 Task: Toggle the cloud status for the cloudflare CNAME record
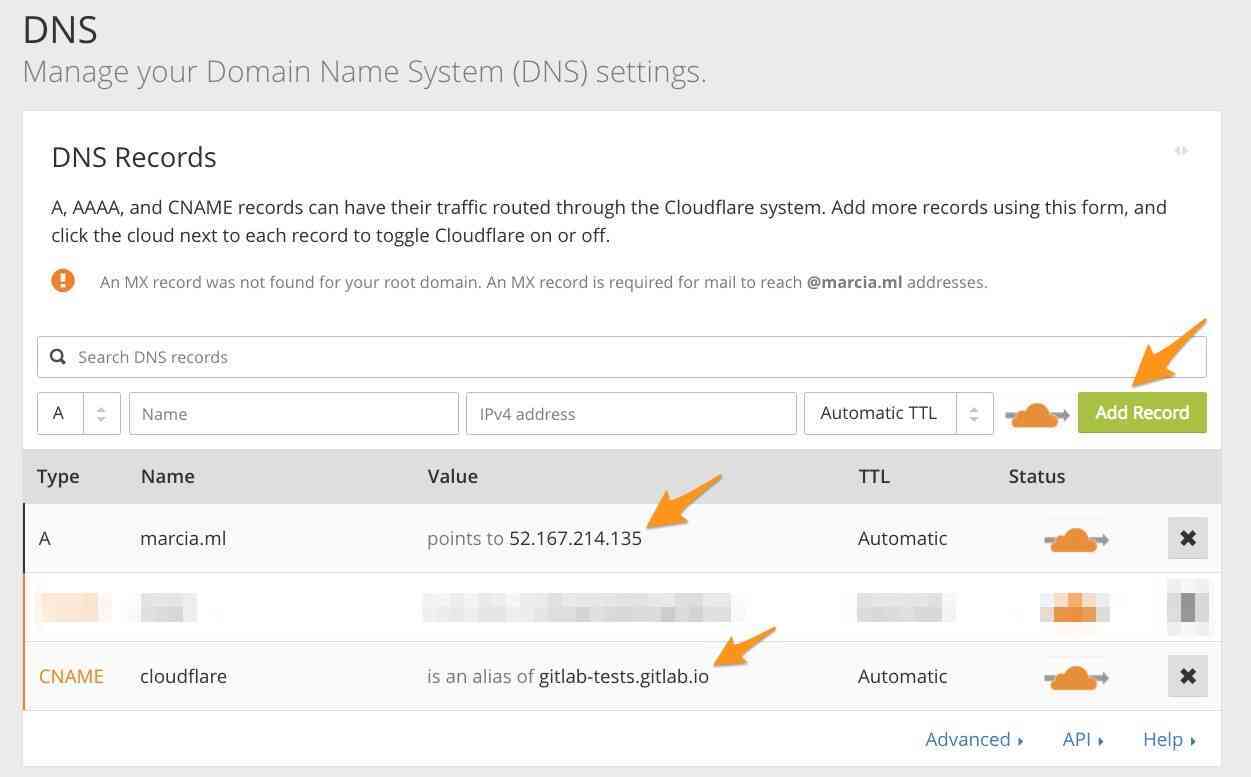tap(1074, 676)
